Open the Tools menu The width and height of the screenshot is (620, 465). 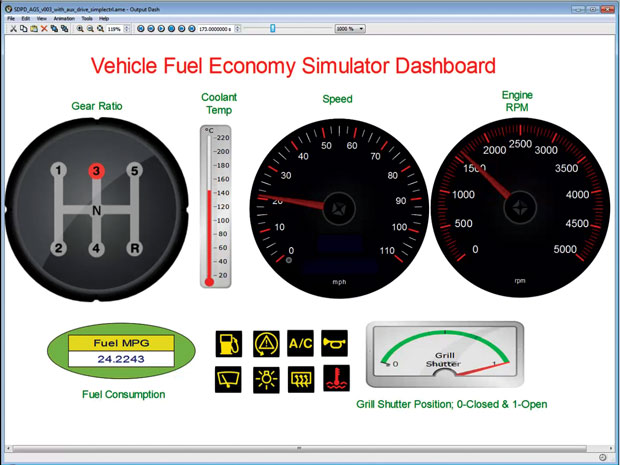click(x=87, y=19)
